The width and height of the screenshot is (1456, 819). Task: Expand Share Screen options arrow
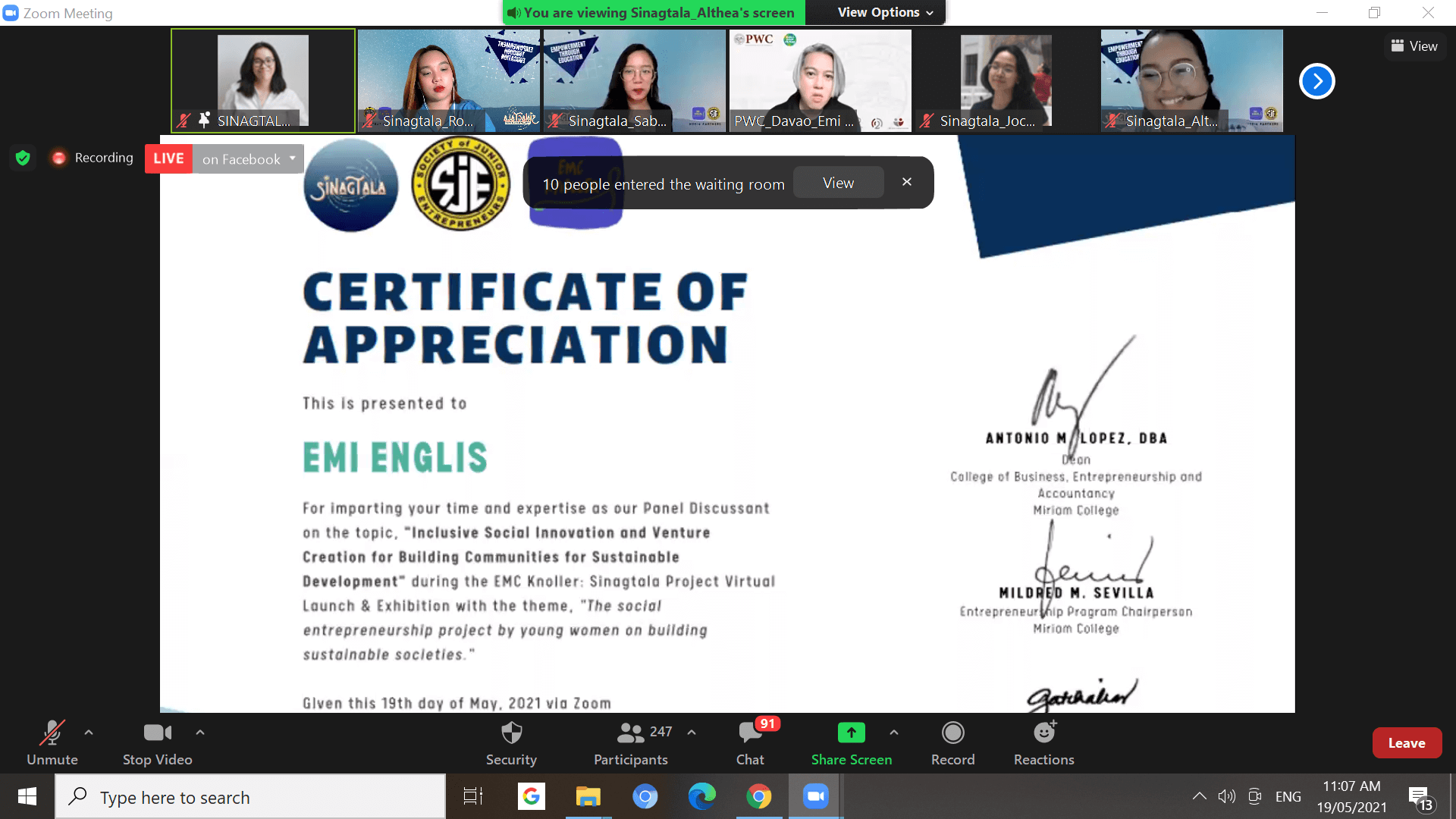[x=894, y=733]
